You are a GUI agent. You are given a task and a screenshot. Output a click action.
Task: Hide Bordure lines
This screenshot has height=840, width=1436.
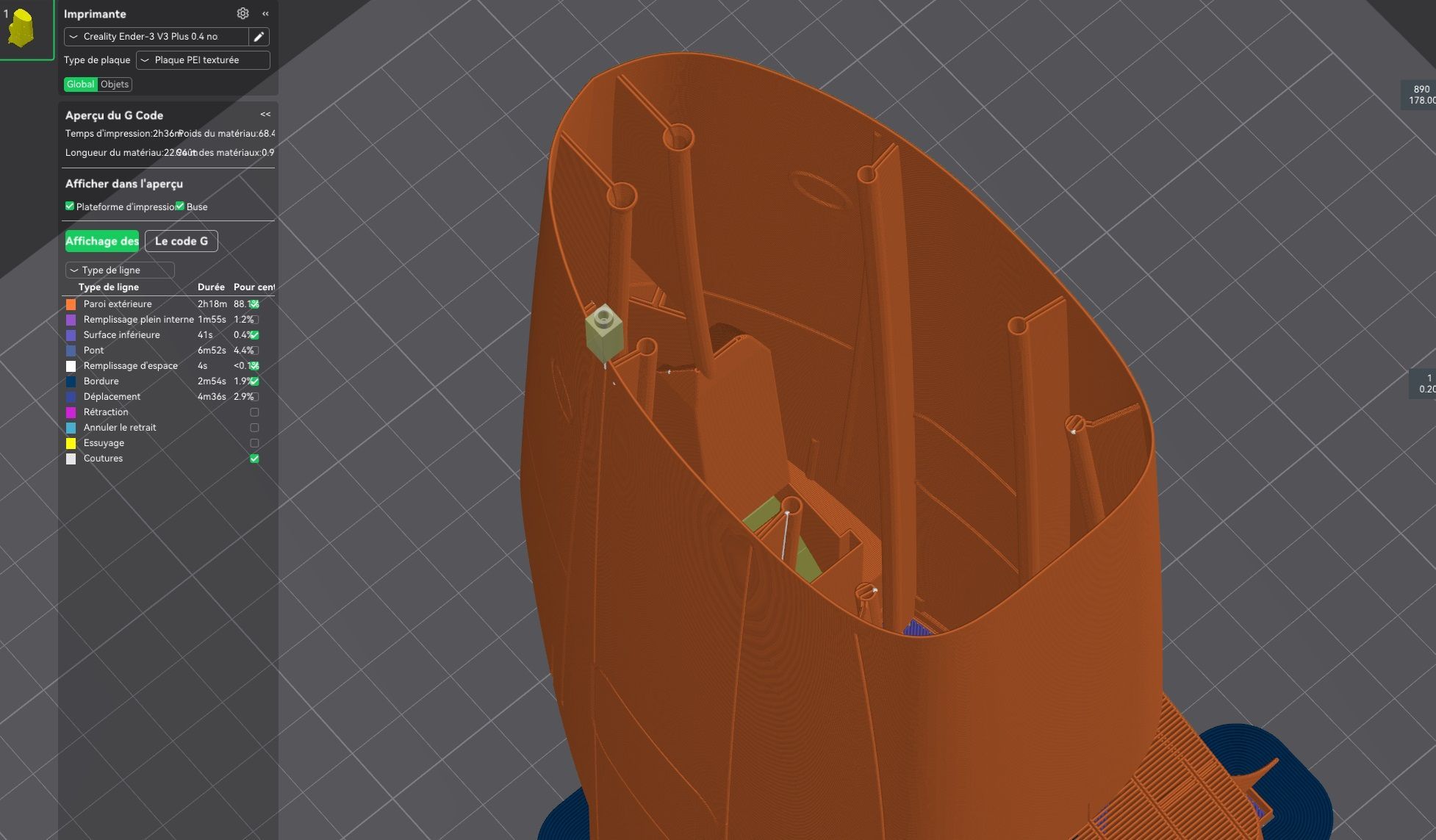pos(254,381)
